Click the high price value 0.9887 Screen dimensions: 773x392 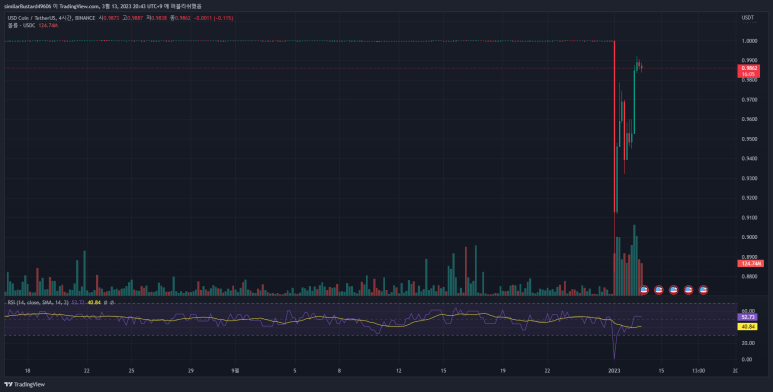click(135, 18)
